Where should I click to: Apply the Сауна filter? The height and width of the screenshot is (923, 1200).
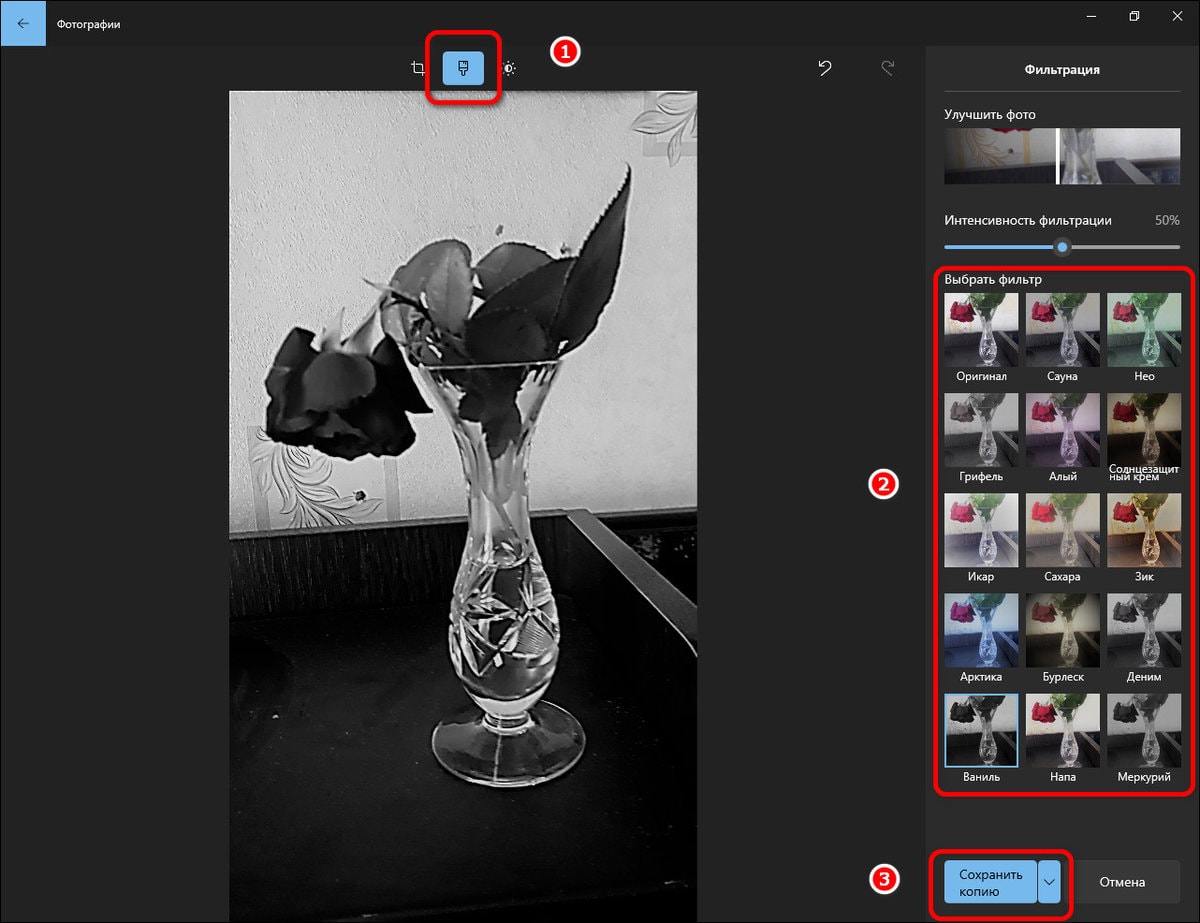[x=1063, y=329]
